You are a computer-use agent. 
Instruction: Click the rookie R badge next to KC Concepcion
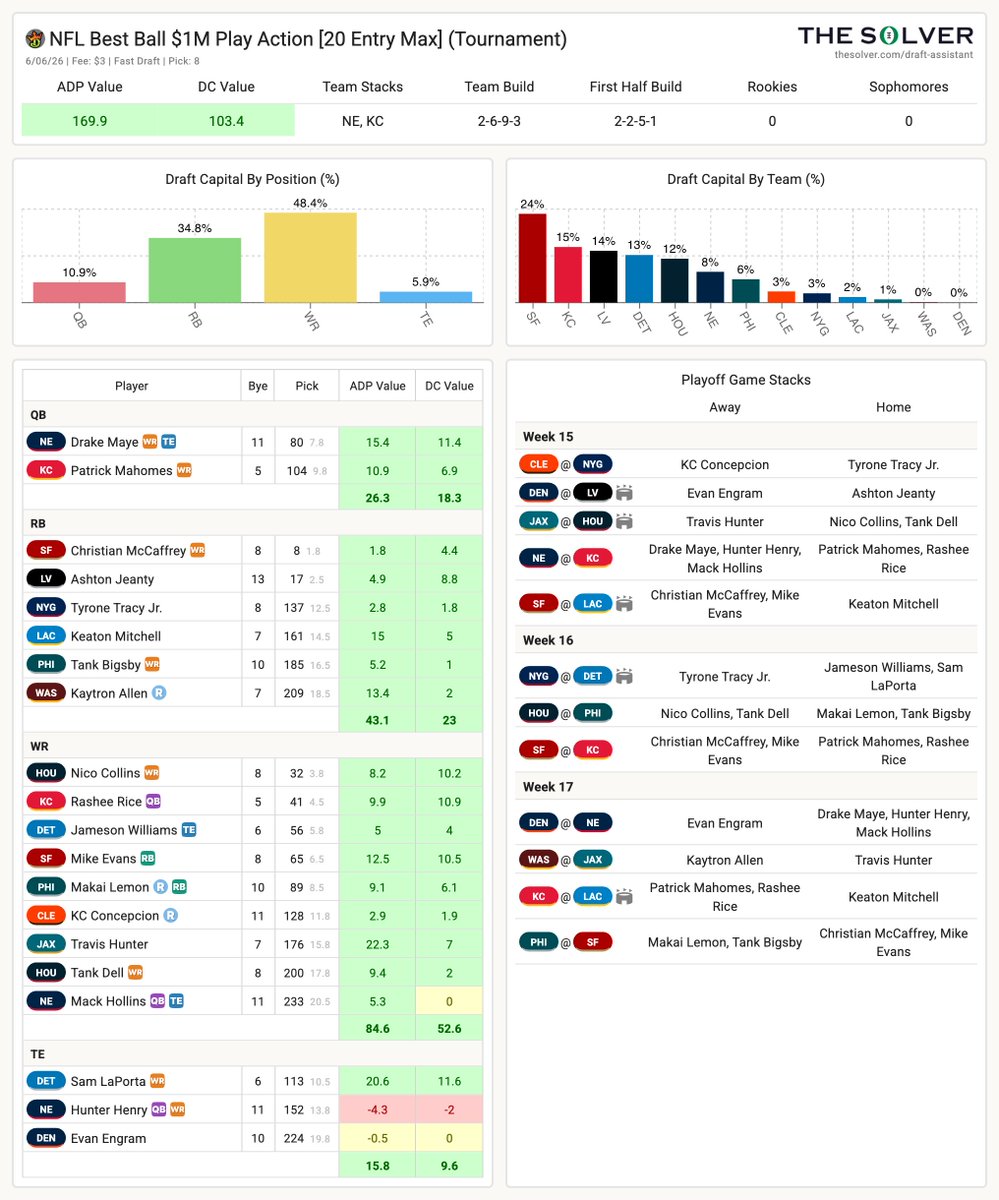click(170, 916)
